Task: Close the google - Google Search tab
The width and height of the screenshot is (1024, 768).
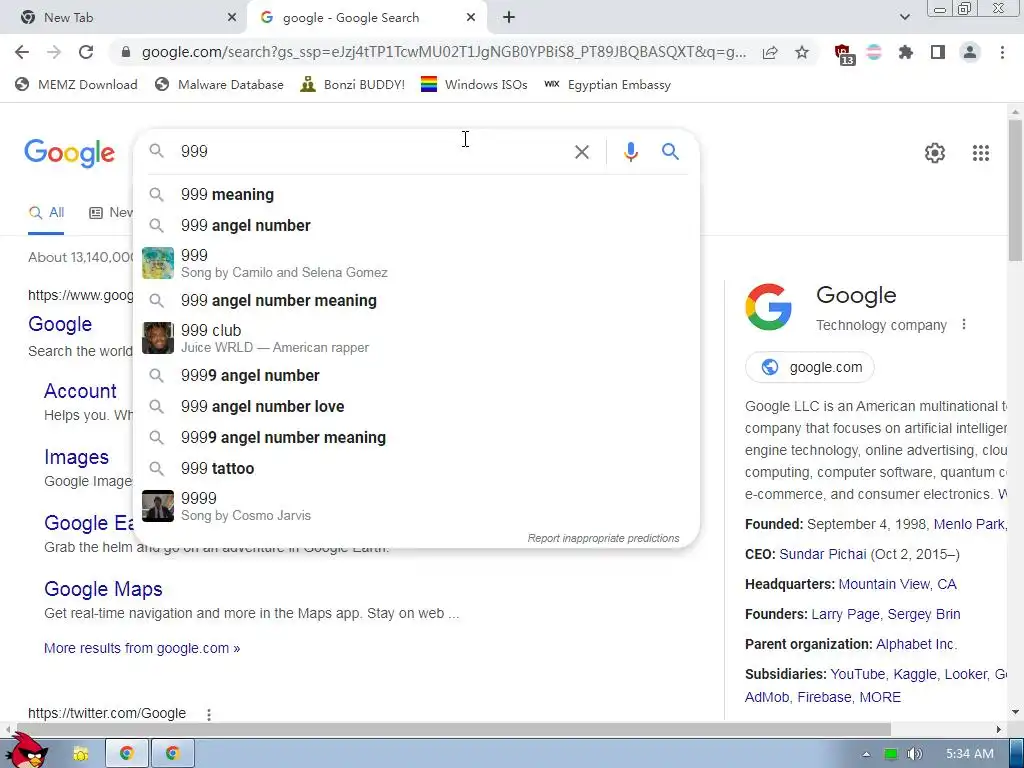Action: (x=471, y=18)
